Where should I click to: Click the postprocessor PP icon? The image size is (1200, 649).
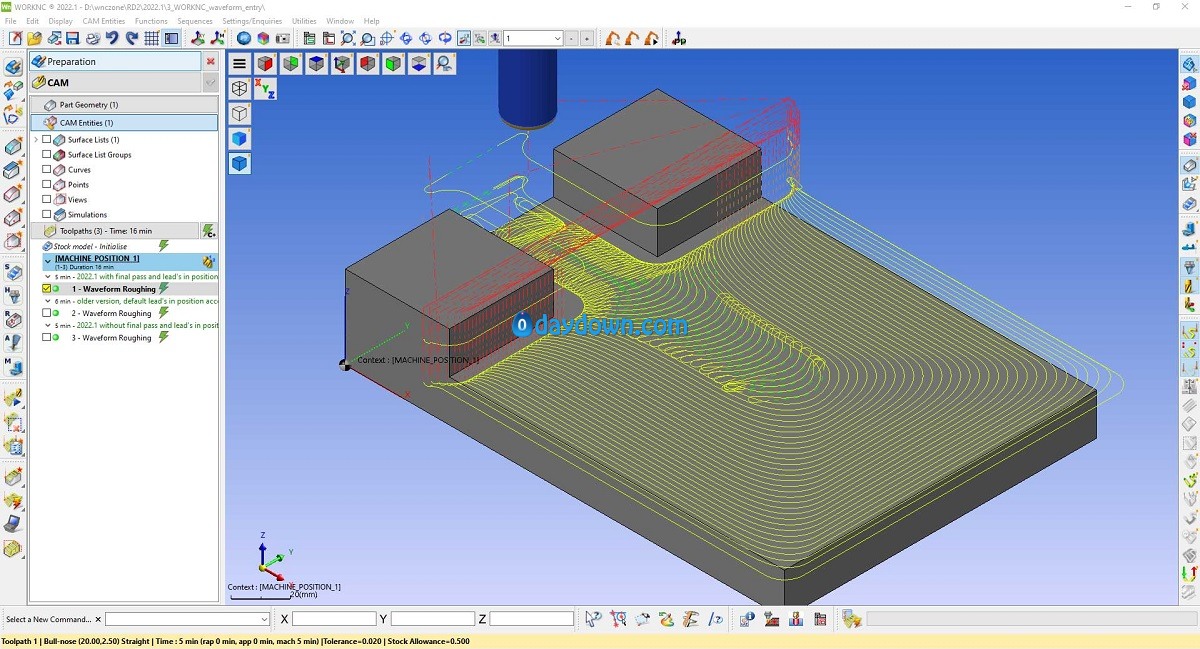coord(679,39)
